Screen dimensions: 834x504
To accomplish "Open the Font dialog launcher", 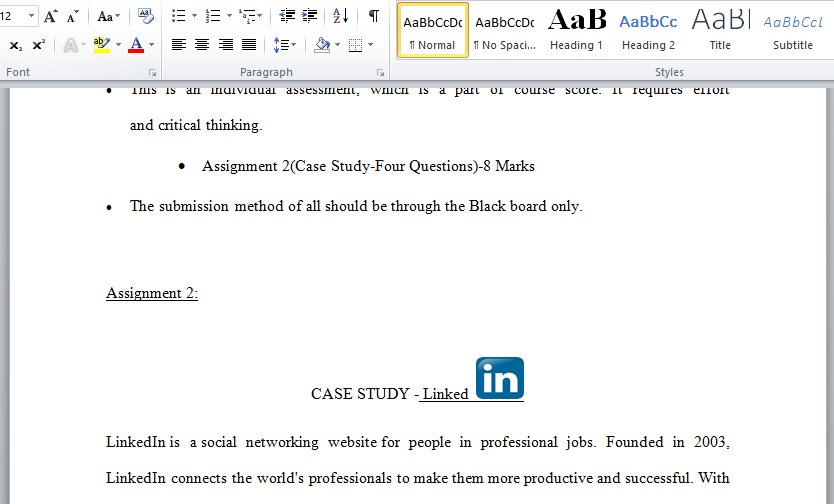I will coord(153,72).
